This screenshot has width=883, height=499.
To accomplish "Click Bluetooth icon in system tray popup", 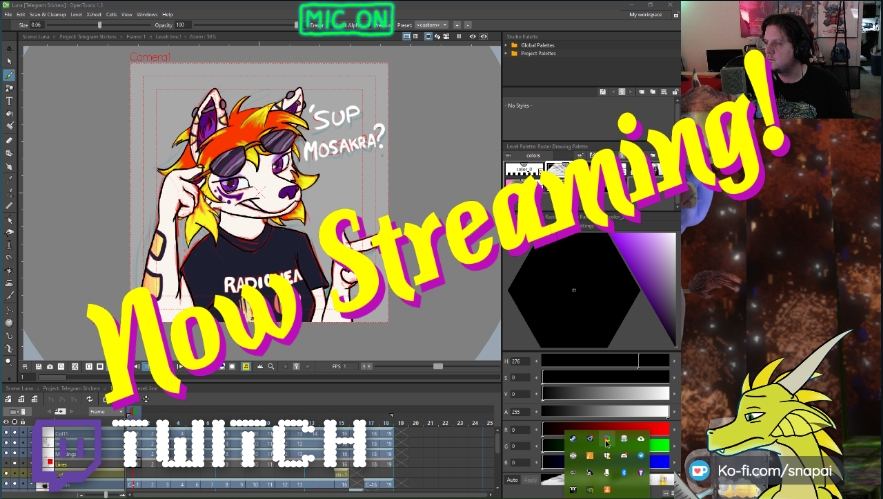I will pyautogui.click(x=624, y=473).
